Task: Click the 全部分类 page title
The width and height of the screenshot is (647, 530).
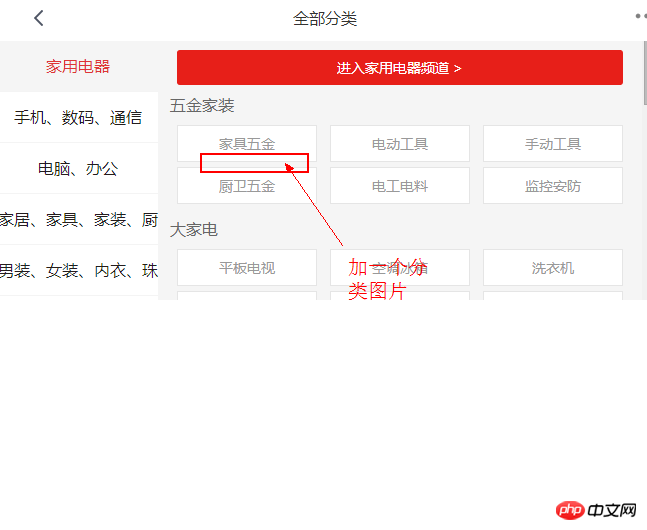Action: [x=325, y=19]
